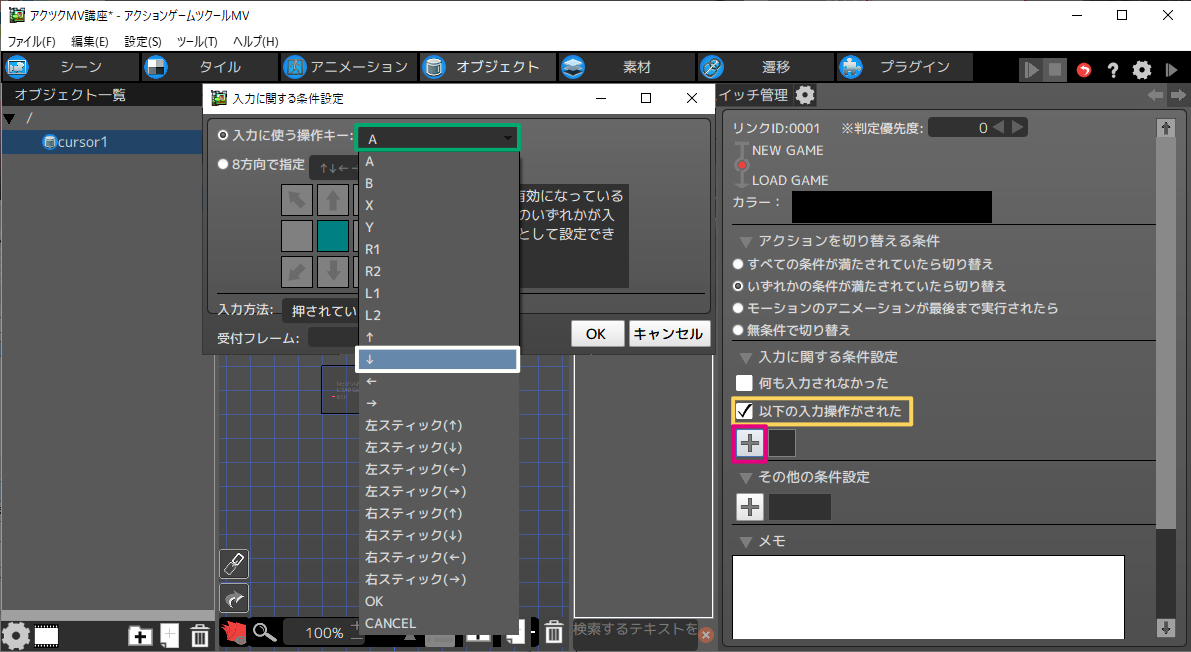Screen dimensions: 1191x652
Task: Select 無条件で切り替え radio option
Action: click(x=739, y=330)
